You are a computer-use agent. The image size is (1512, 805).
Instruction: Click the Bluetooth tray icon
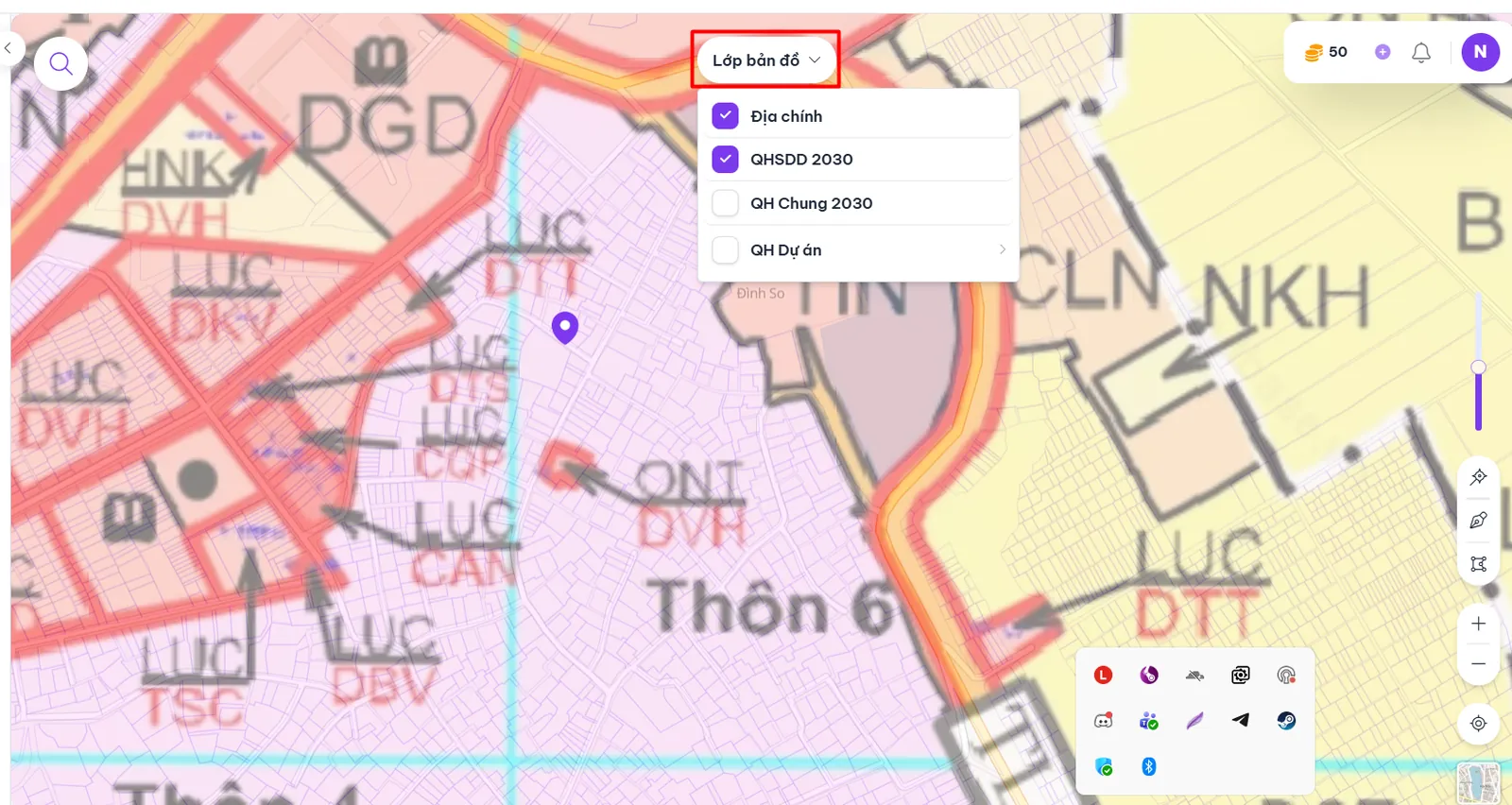pyautogui.click(x=1149, y=766)
